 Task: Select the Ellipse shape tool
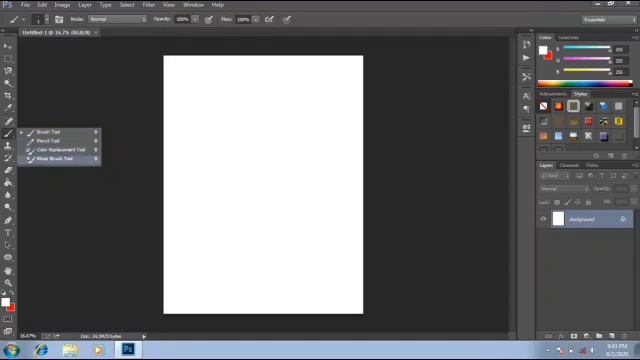point(8,257)
